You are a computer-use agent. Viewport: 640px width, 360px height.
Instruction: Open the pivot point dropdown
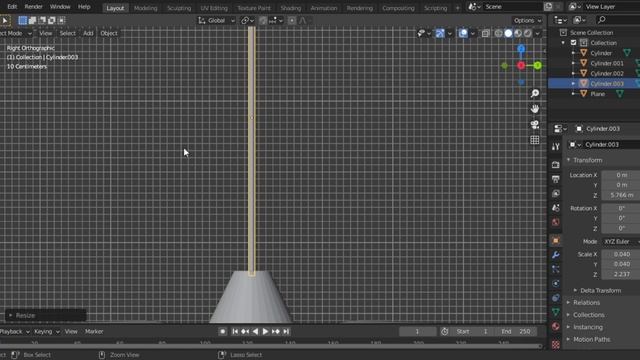[x=247, y=20]
